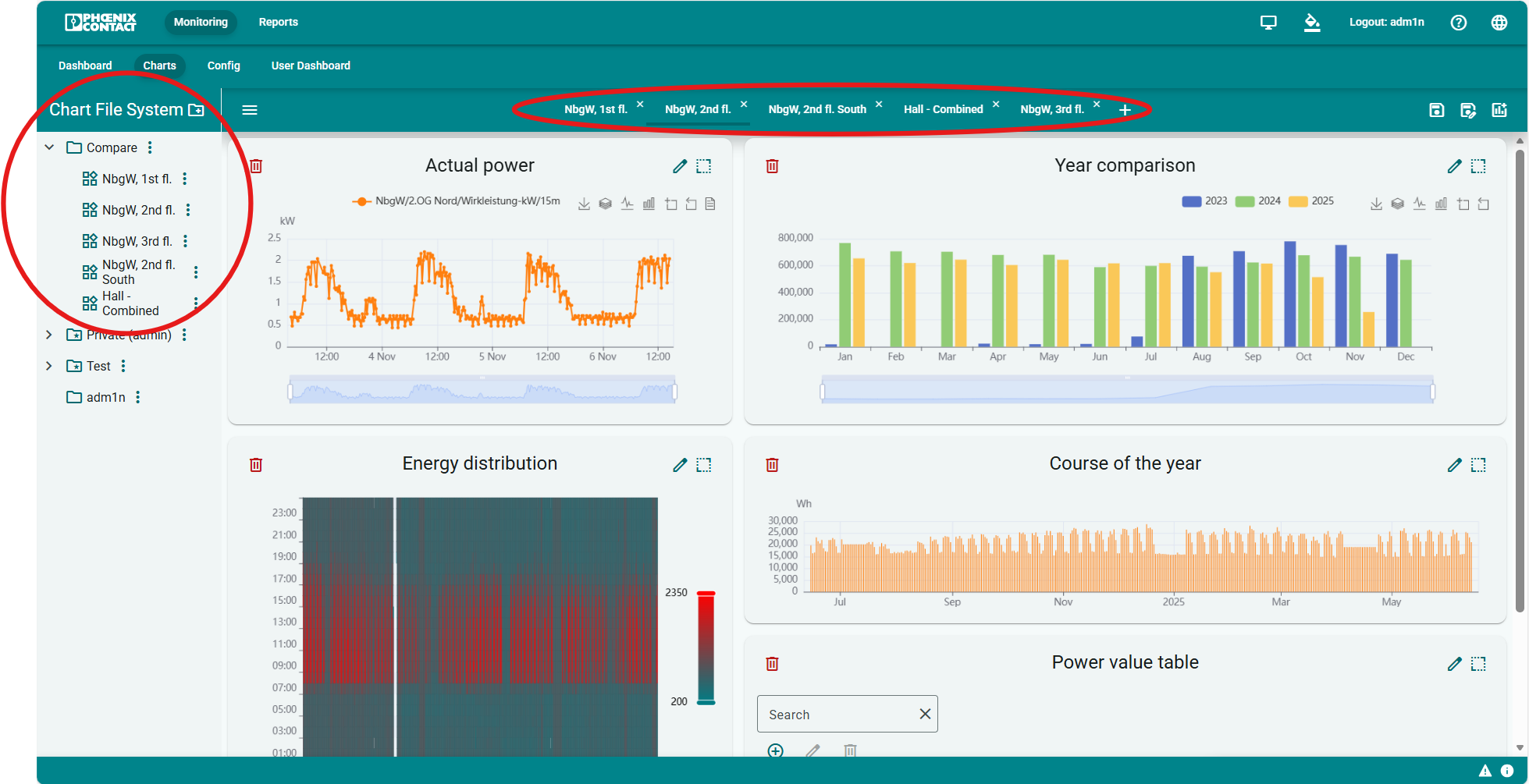Image resolution: width=1529 pixels, height=784 pixels.
Task: Click the paint bucket theme icon
Action: pos(1312,23)
